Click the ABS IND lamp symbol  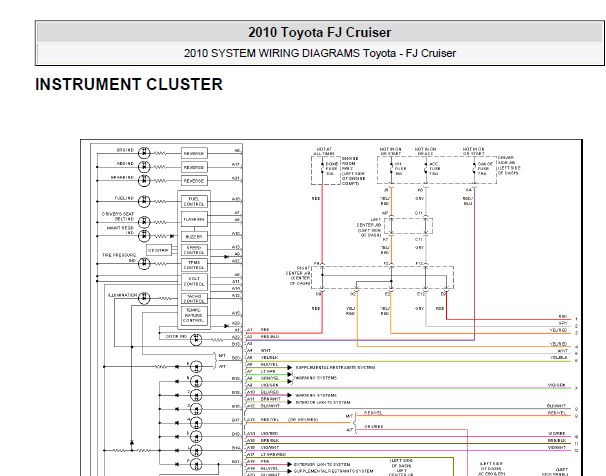(144, 167)
